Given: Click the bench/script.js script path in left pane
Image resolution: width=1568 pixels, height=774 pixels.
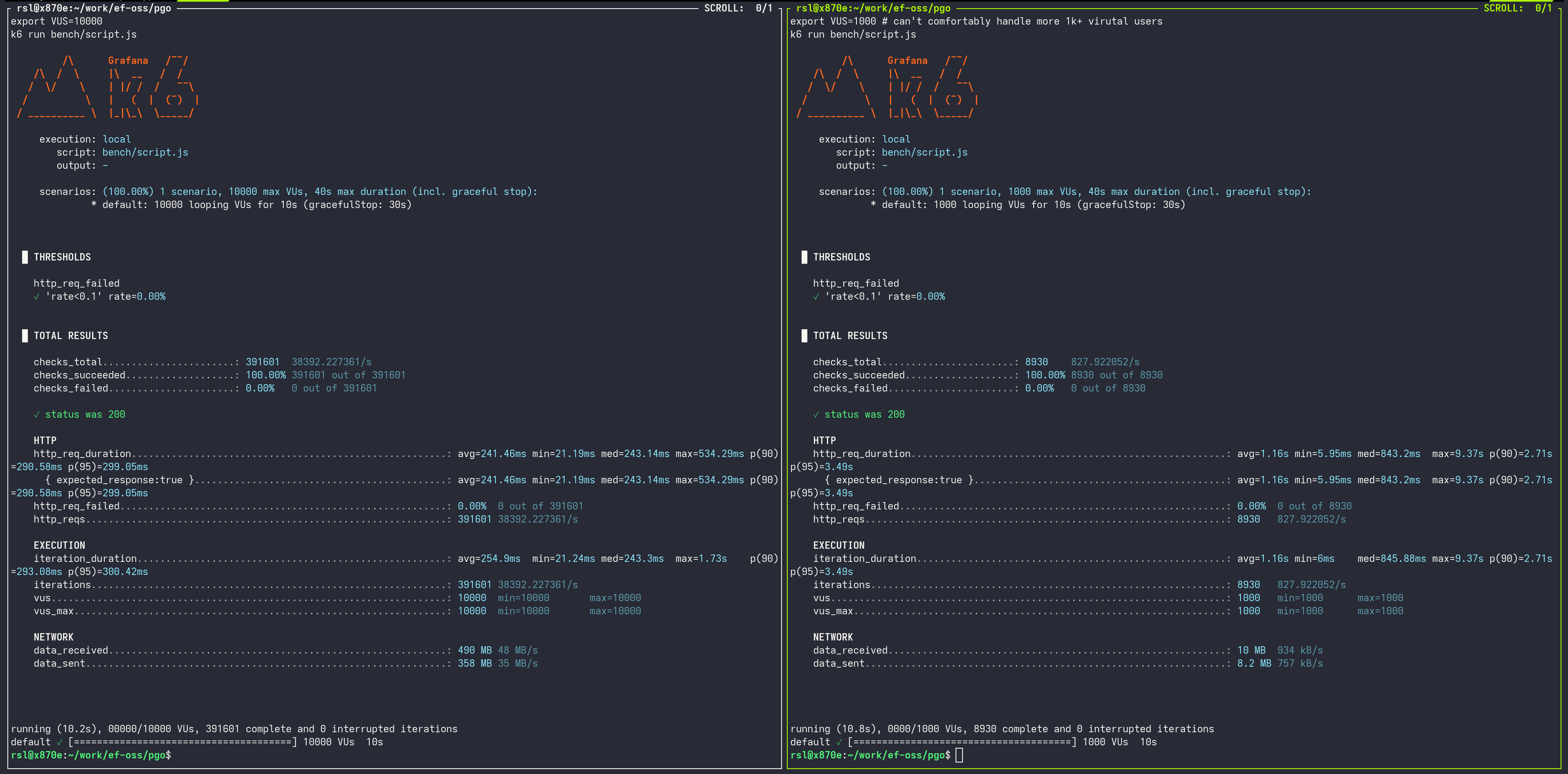Looking at the screenshot, I should pos(145,152).
